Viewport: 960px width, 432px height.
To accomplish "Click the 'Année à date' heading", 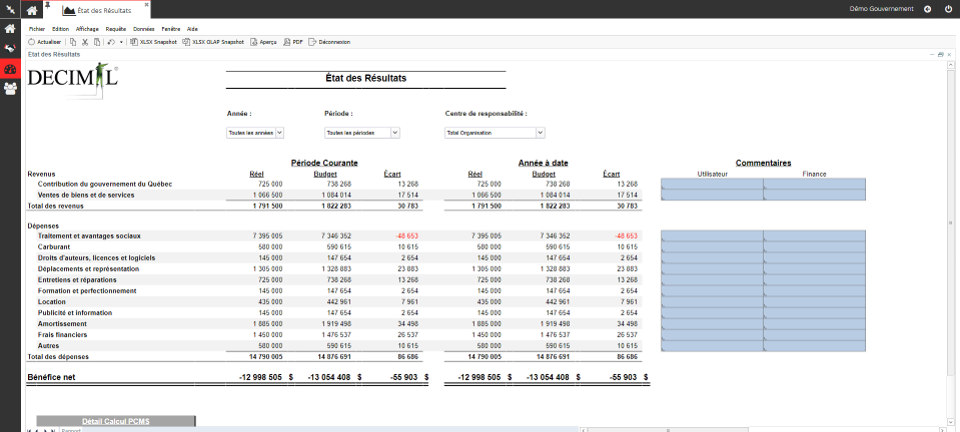I will pos(543,163).
